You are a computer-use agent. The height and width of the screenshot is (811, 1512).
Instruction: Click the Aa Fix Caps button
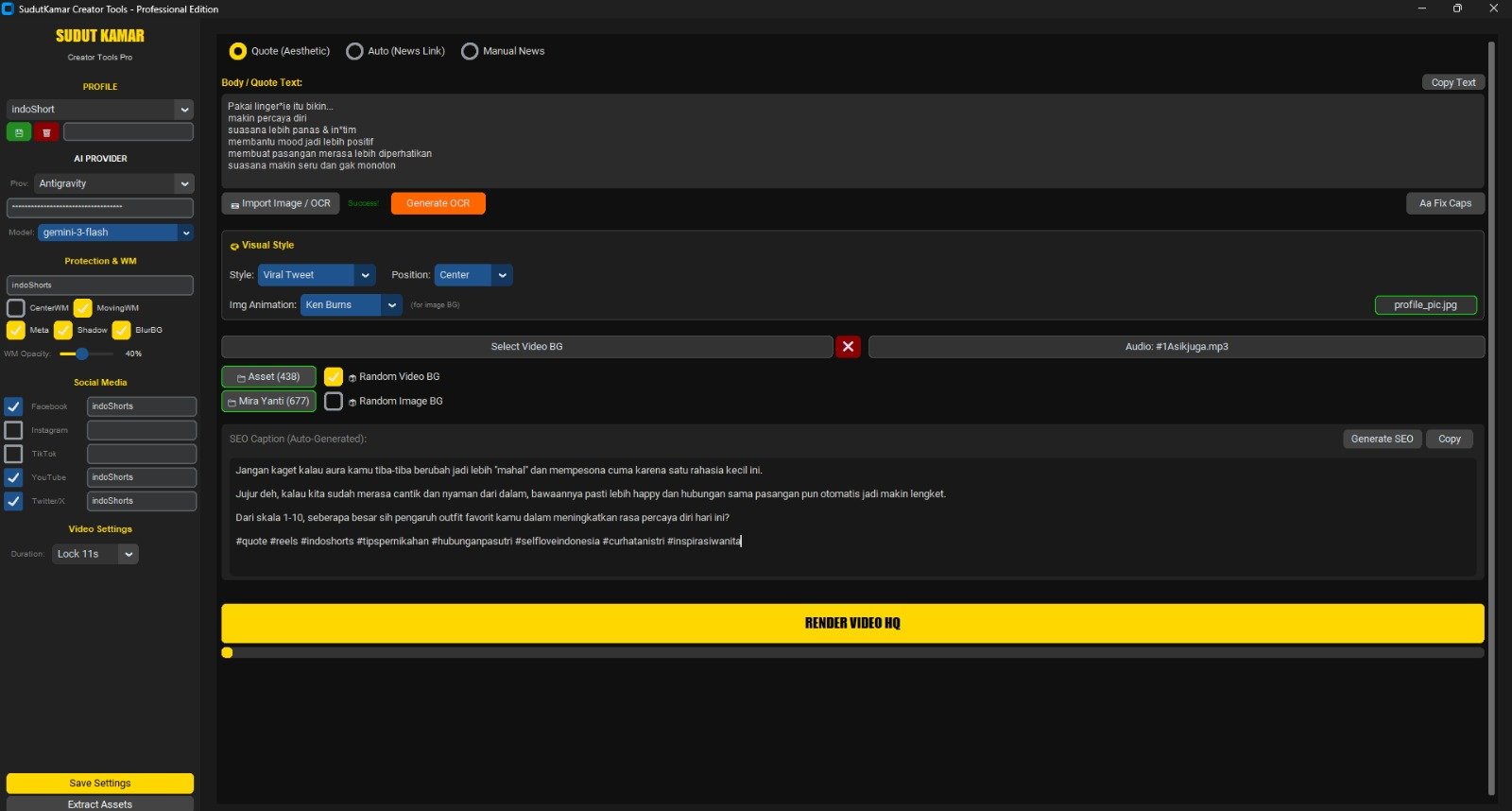pyautogui.click(x=1445, y=203)
